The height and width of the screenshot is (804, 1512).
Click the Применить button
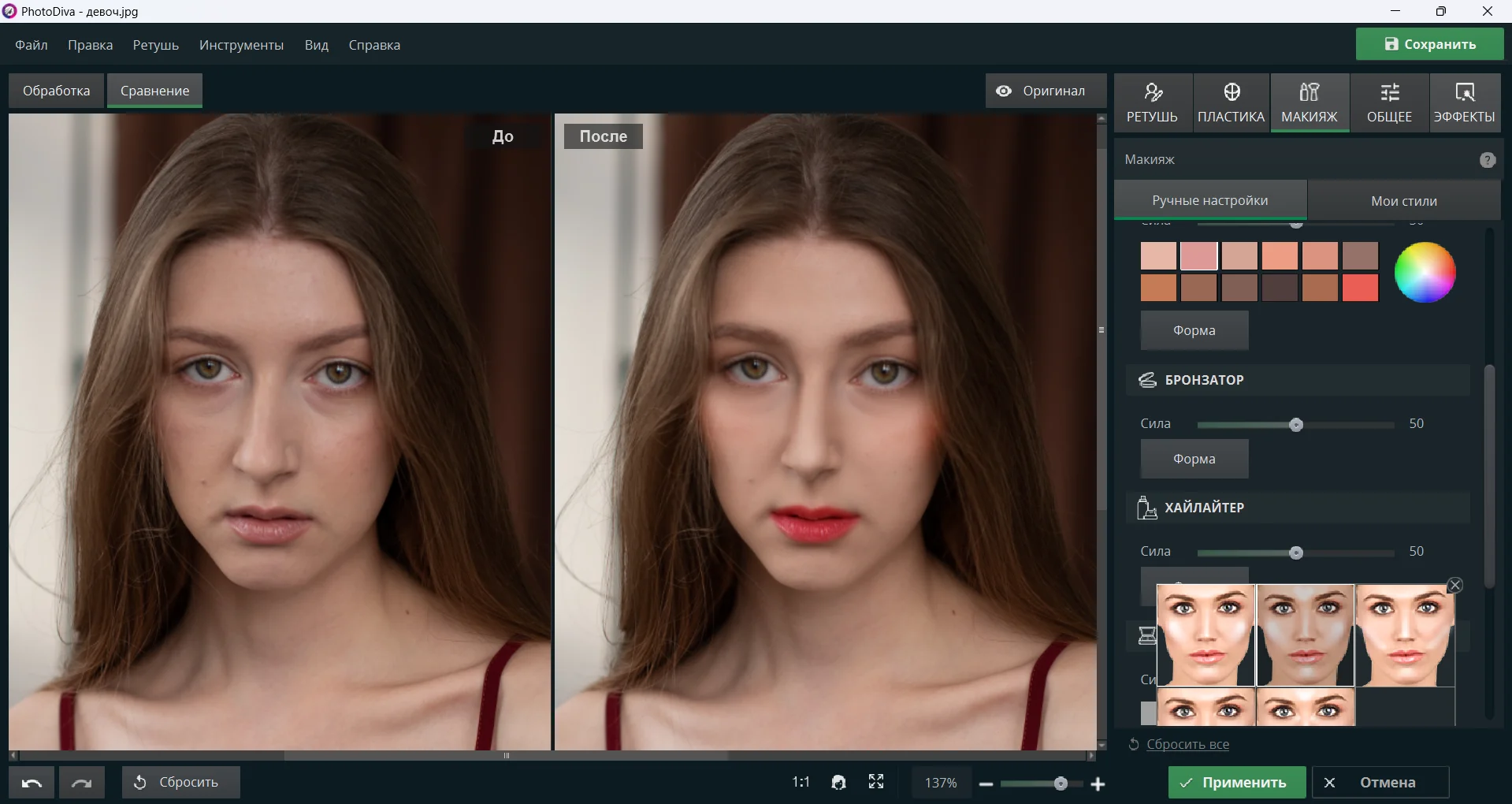[1237, 783]
